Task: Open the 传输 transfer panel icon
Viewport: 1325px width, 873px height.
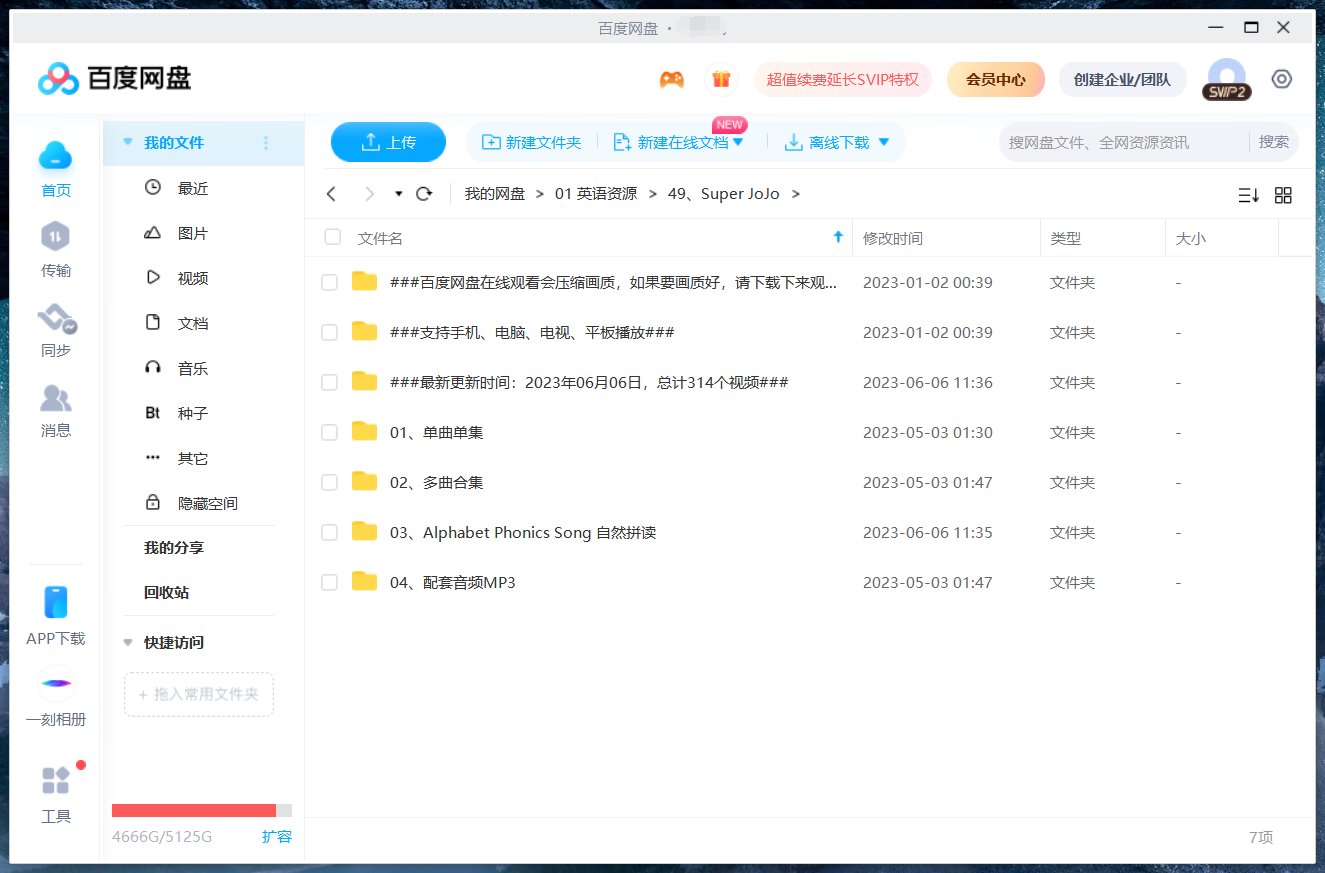Action: [x=56, y=238]
